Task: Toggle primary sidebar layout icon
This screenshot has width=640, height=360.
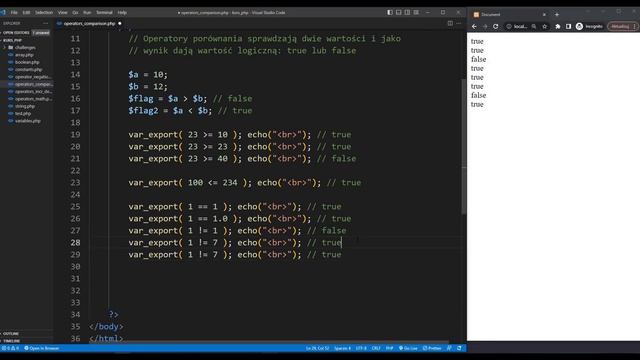Action: click(x=390, y=13)
